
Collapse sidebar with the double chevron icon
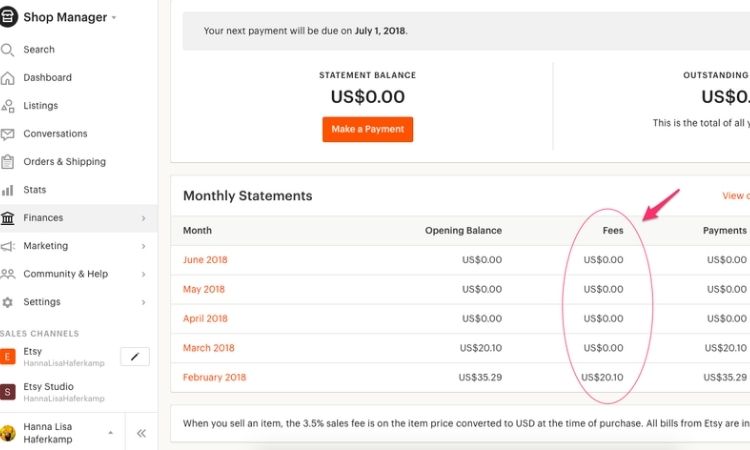click(x=141, y=433)
